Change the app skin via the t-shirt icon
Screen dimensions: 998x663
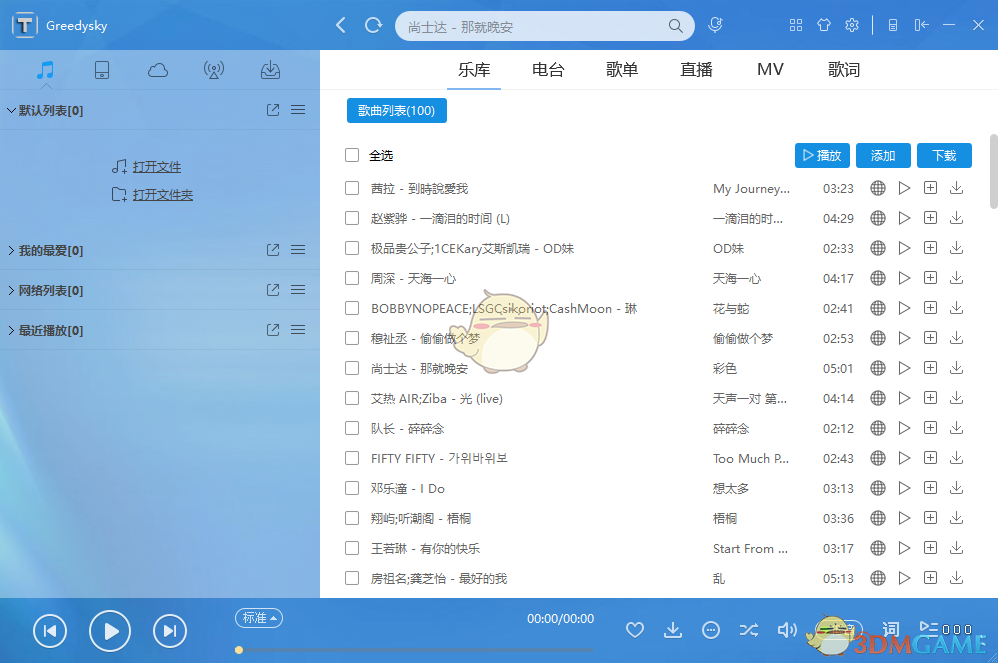point(824,25)
